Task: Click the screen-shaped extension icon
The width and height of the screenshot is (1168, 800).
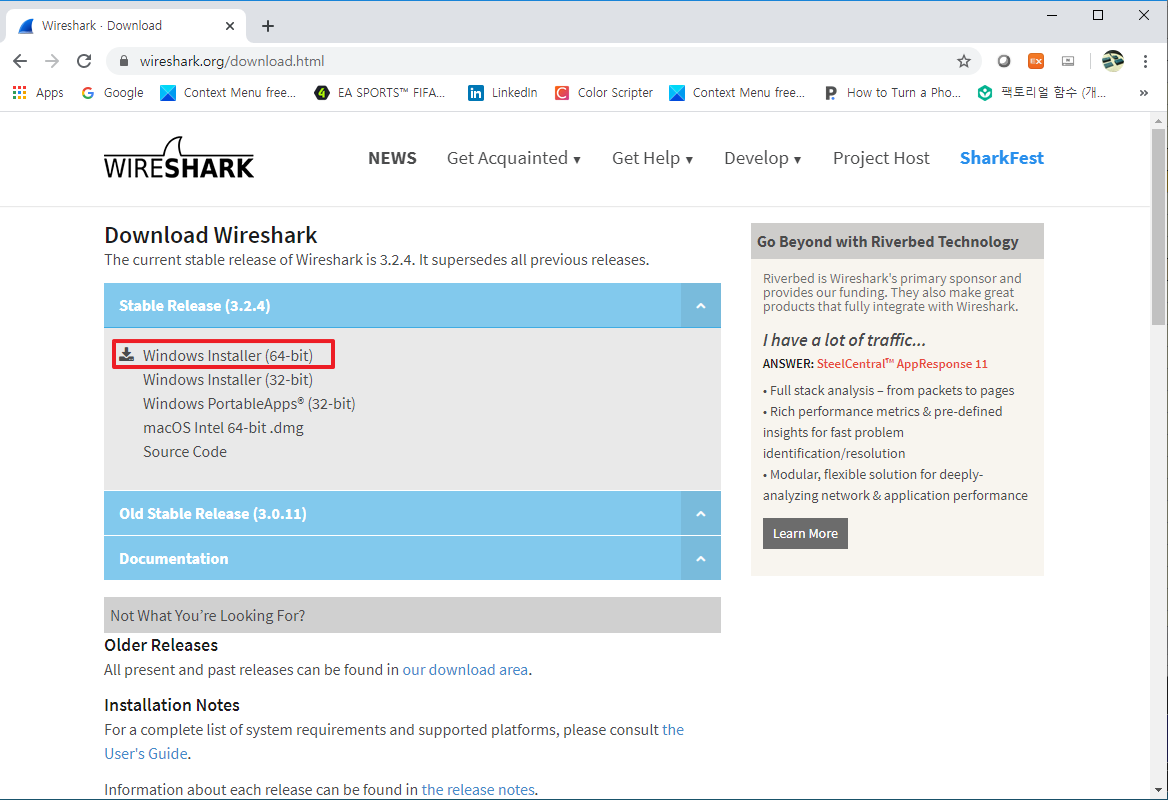Action: point(1068,61)
